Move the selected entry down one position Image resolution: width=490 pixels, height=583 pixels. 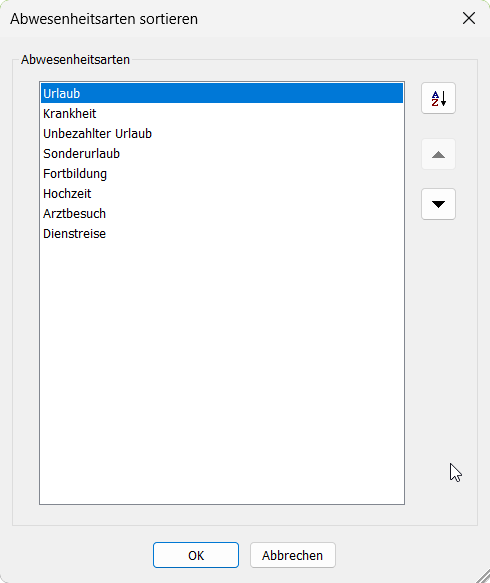point(438,204)
